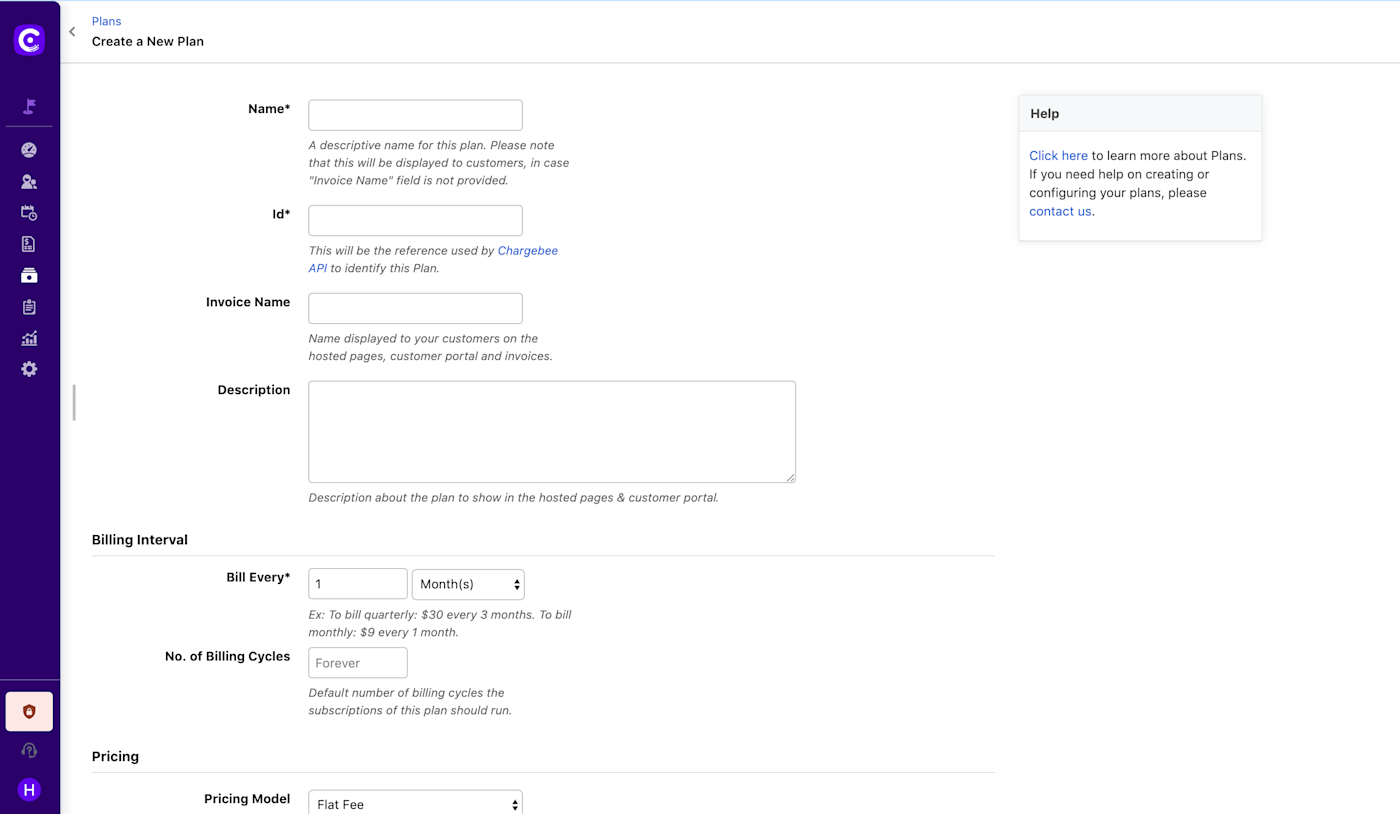This screenshot has width=1400, height=814.
Task: Select the Getting Started flag icon
Action: click(x=29, y=105)
